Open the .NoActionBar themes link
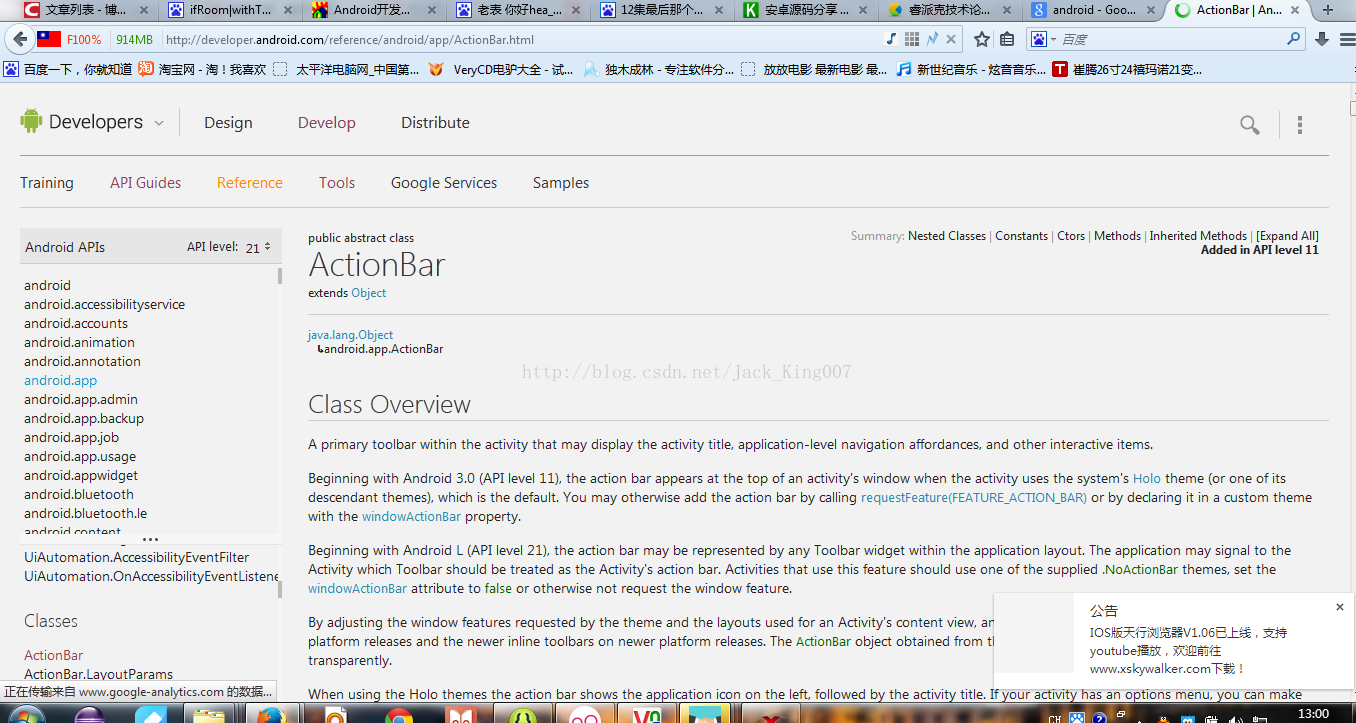The image size is (1356, 723). [1141, 570]
